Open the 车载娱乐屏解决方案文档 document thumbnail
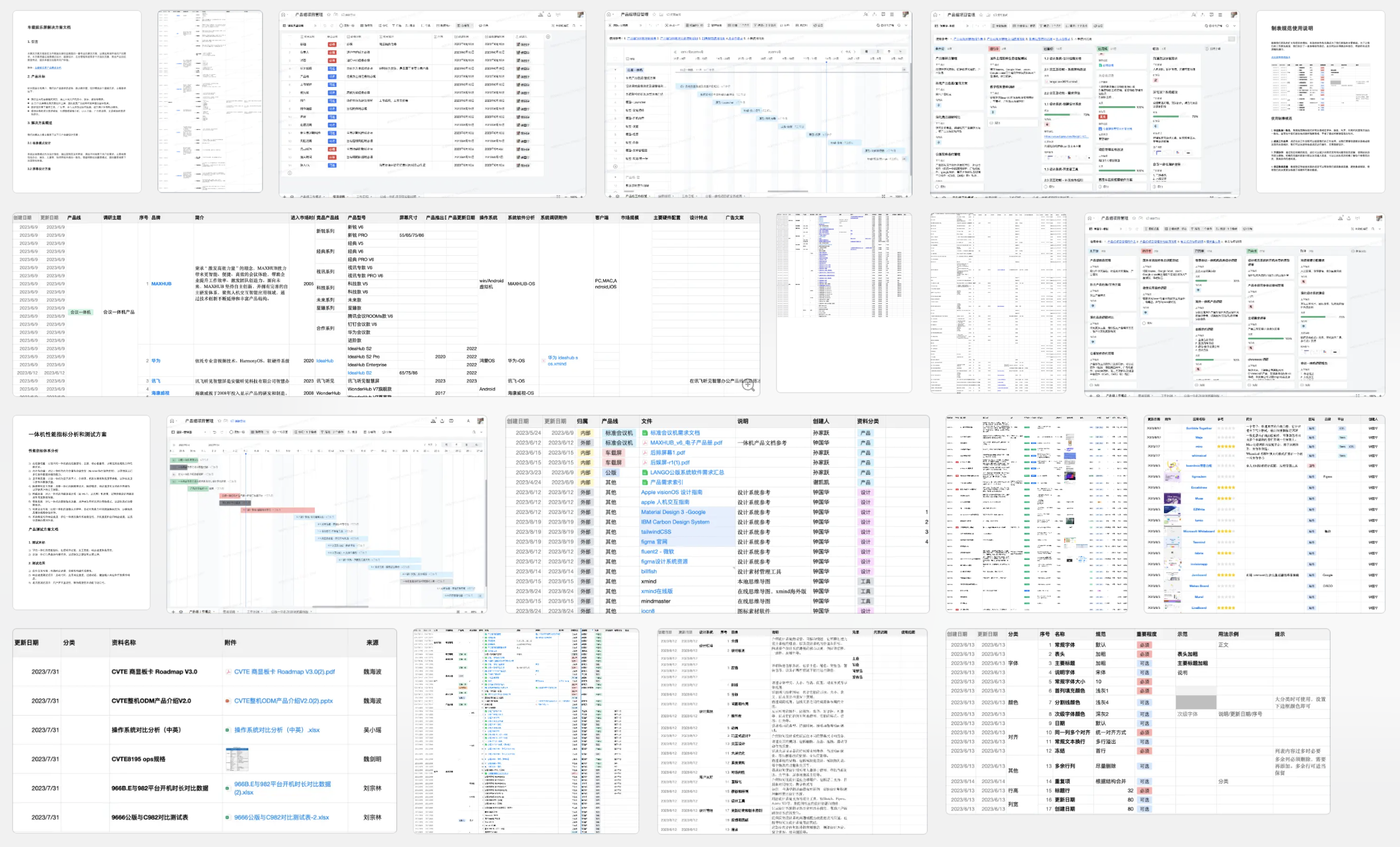The width and height of the screenshot is (1400, 847). 76,102
